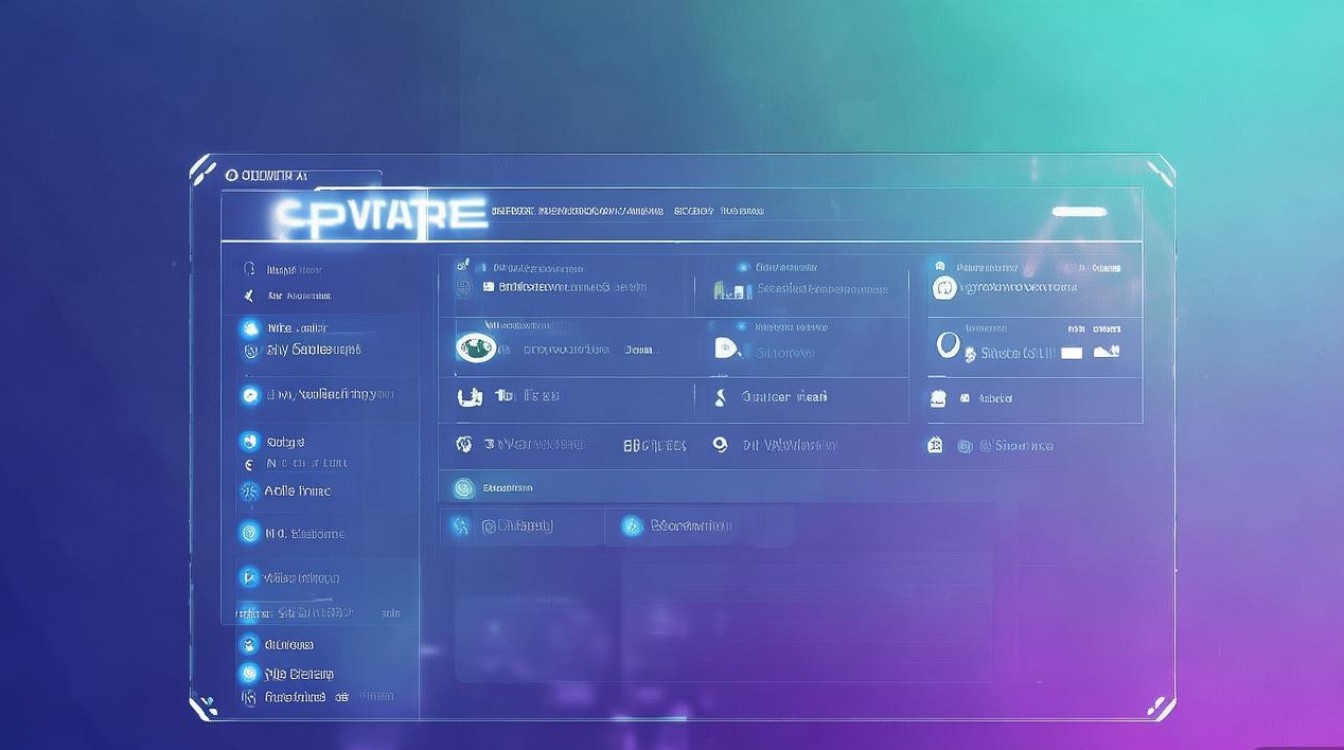The image size is (1344, 750).
Task: Toggle the blue dot above the middle column's second row
Action: [x=742, y=327]
